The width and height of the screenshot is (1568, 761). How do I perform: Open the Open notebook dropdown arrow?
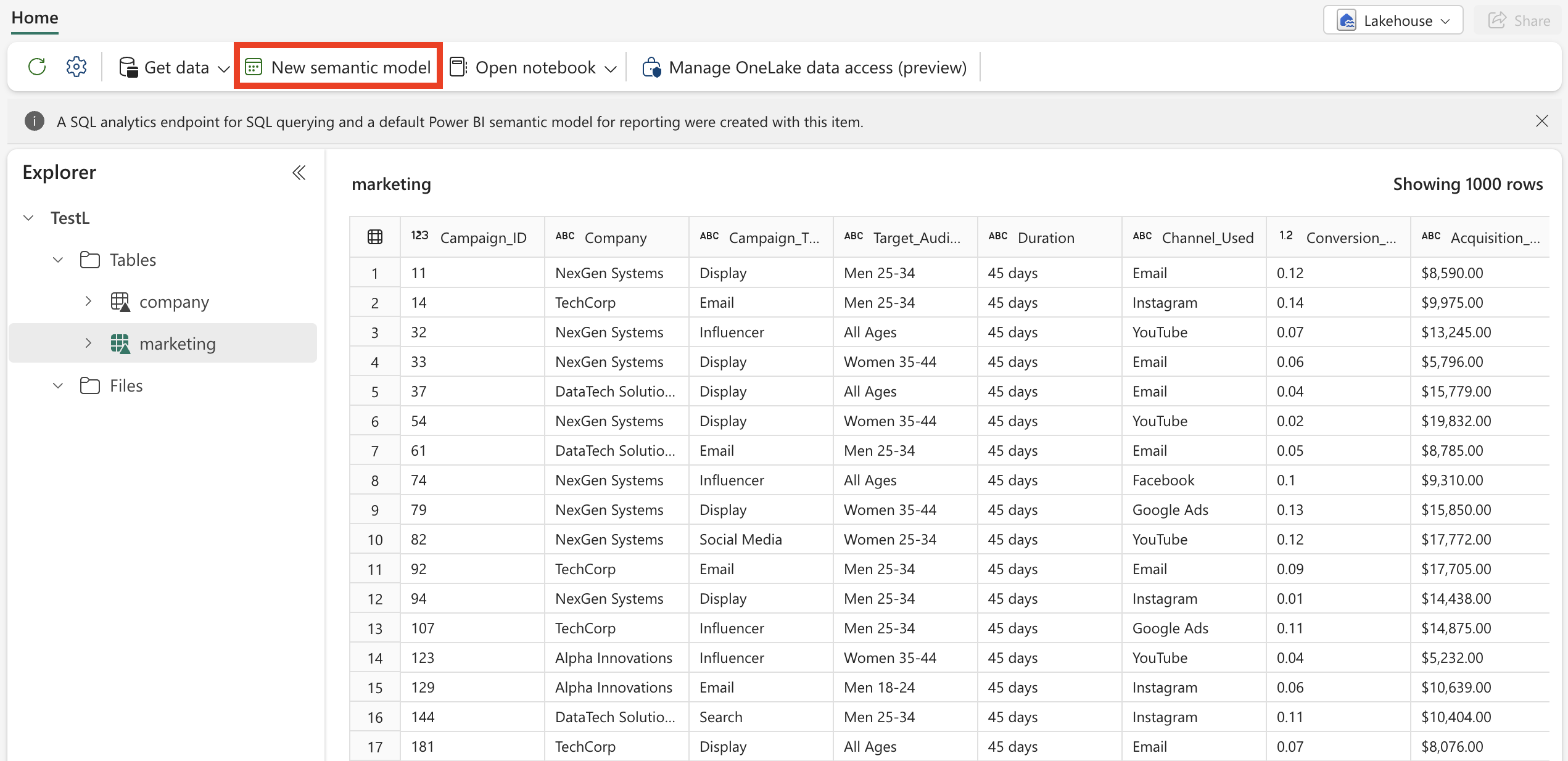click(x=611, y=68)
